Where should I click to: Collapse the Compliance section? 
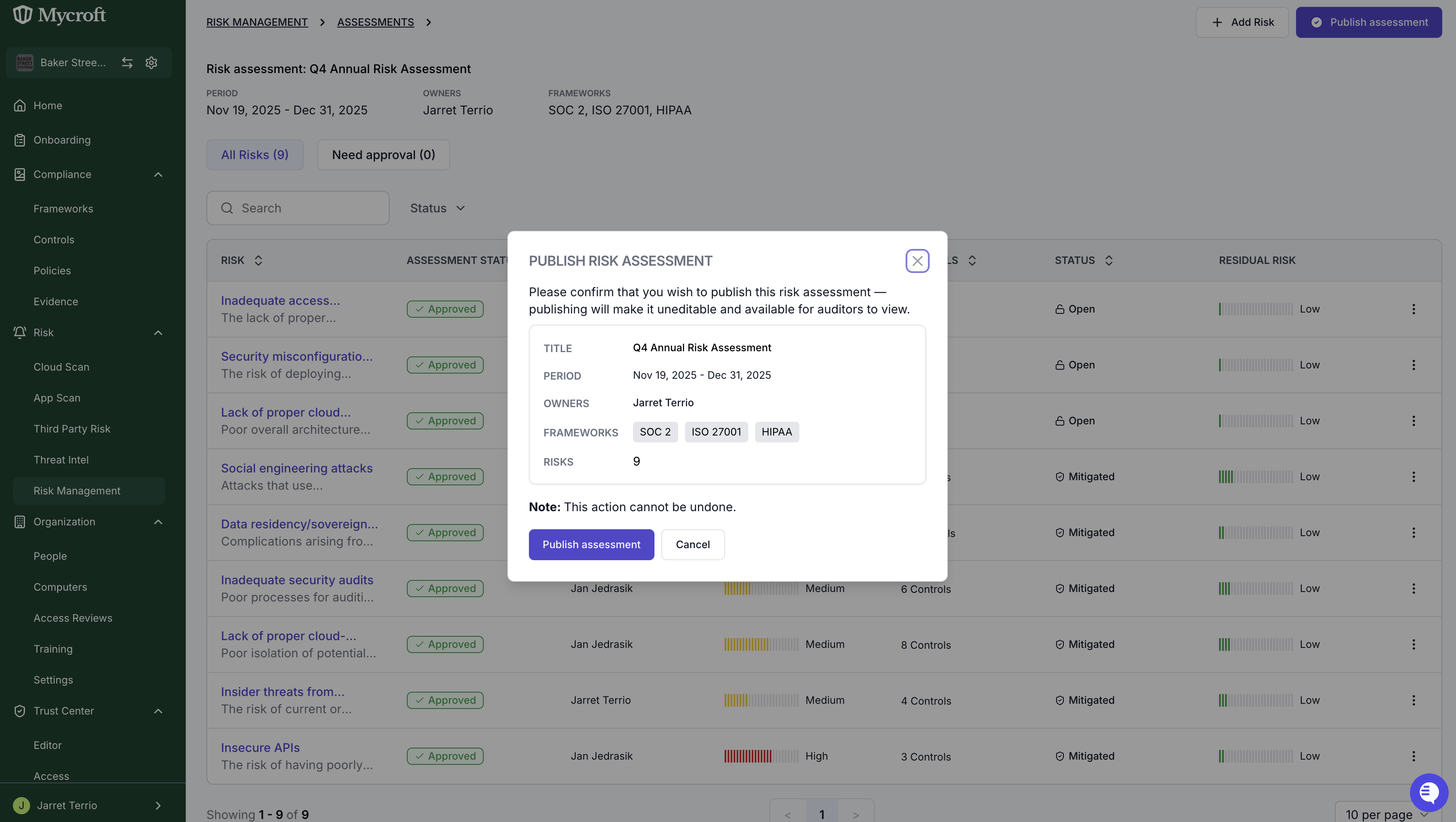158,175
